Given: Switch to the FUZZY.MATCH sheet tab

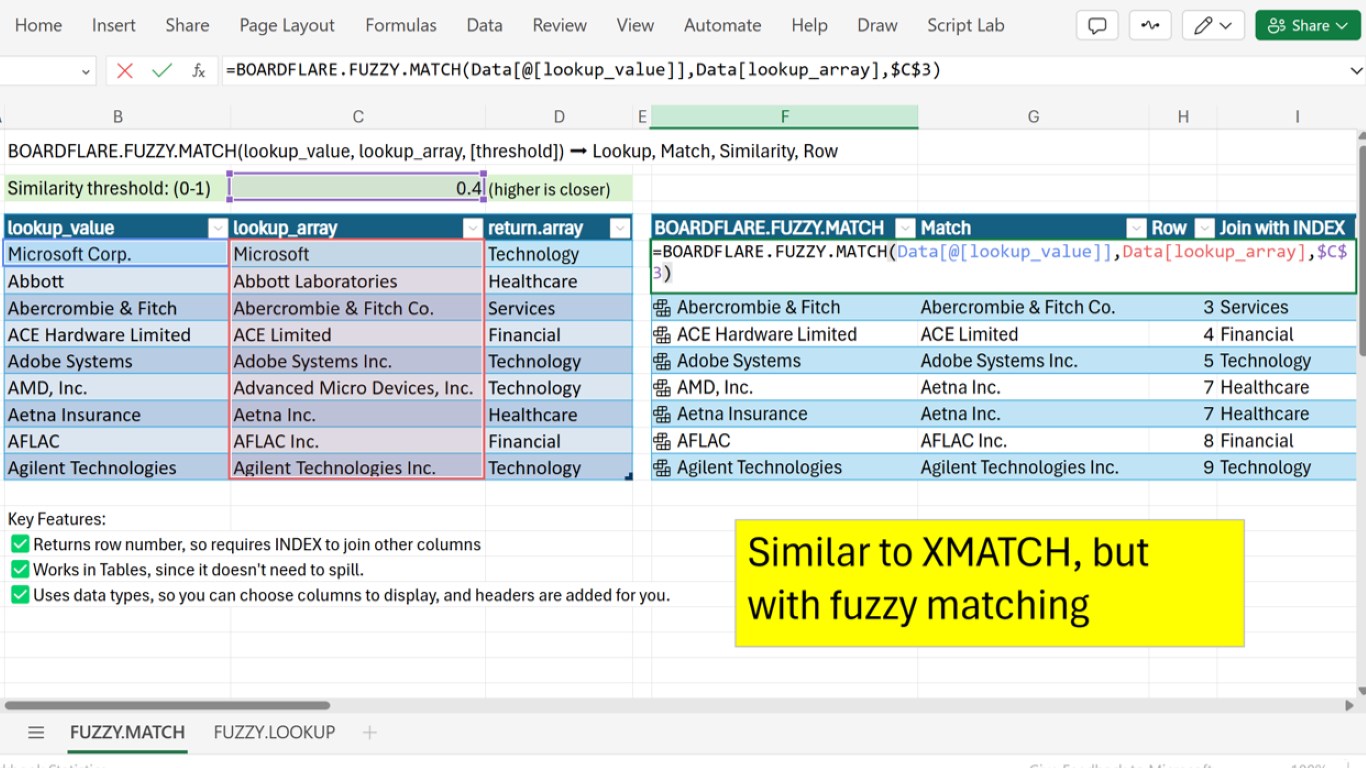Looking at the screenshot, I should [x=127, y=733].
